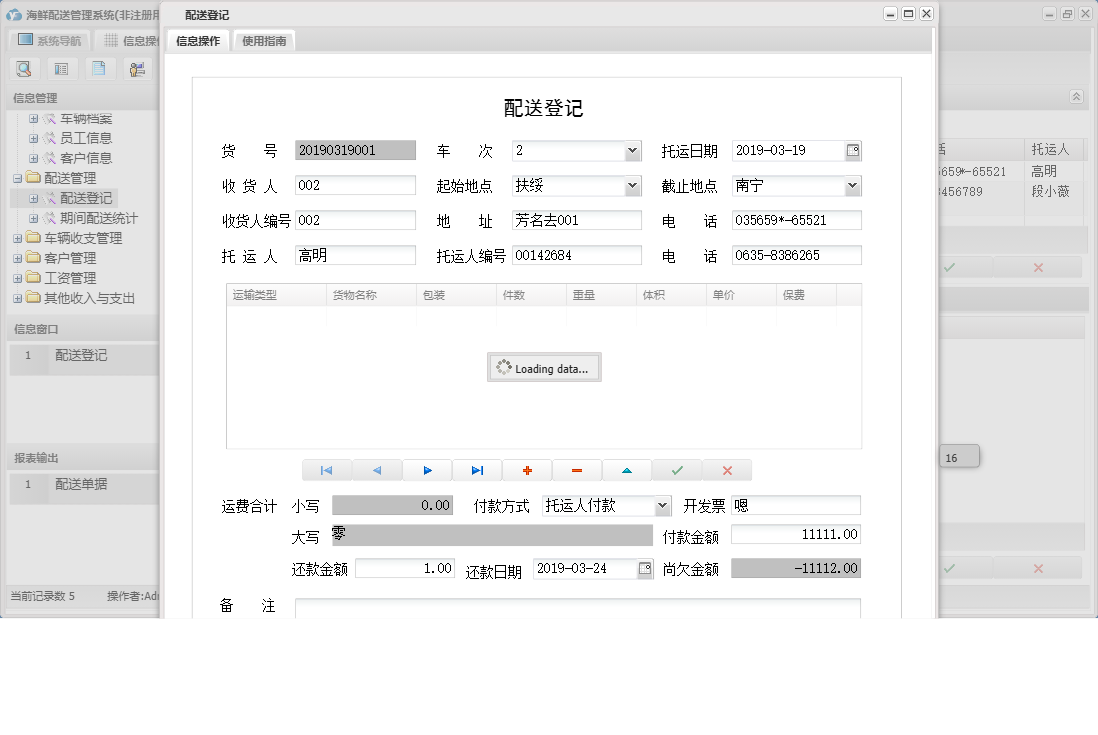The image size is (1098, 735).
Task: Click the blue edit triangle icon
Action: pyautogui.click(x=627, y=470)
